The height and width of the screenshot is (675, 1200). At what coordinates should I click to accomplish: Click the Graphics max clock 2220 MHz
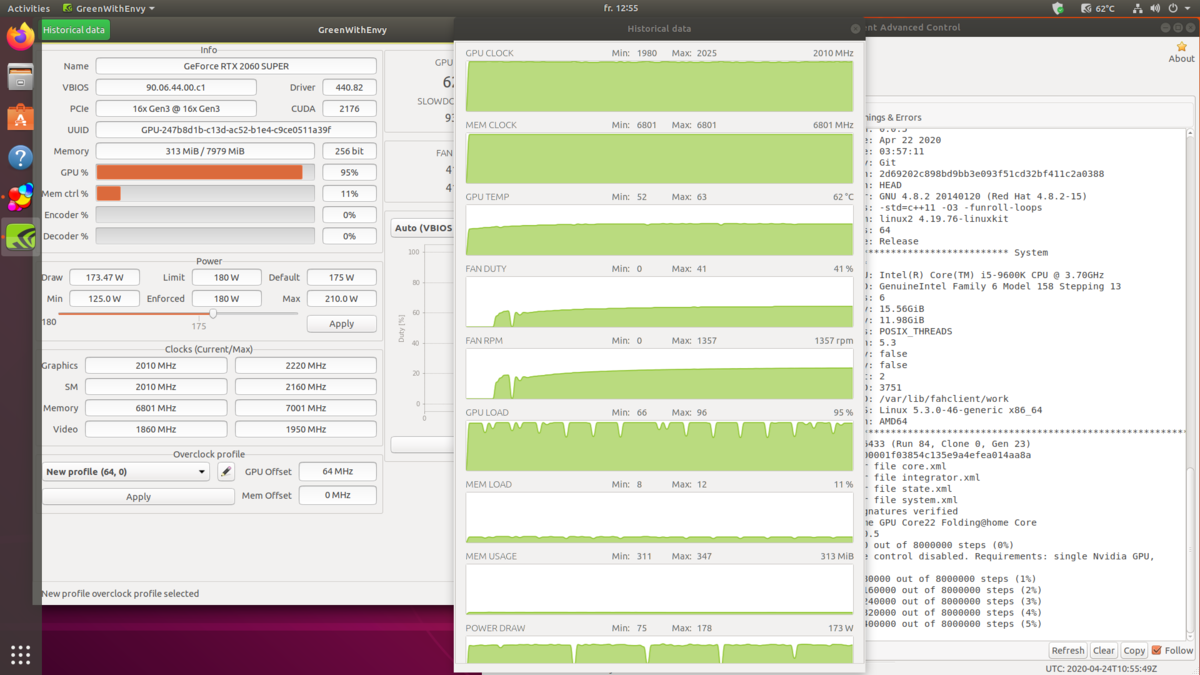[305, 365]
